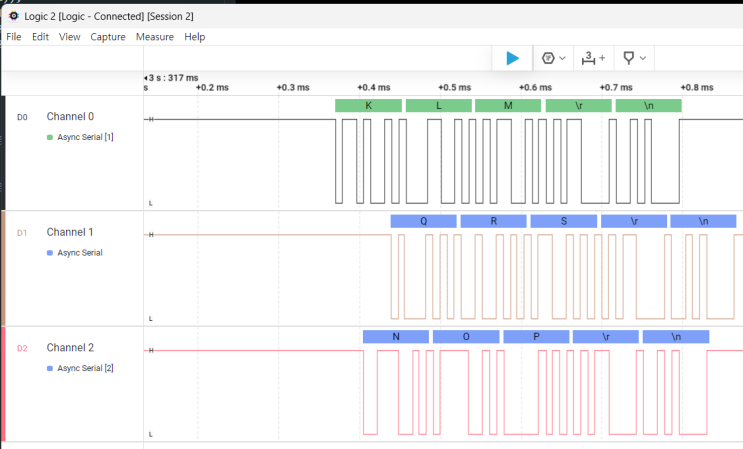Select decoded byte S on Channel 1
Screen dimensions: 743x449
[564, 221]
